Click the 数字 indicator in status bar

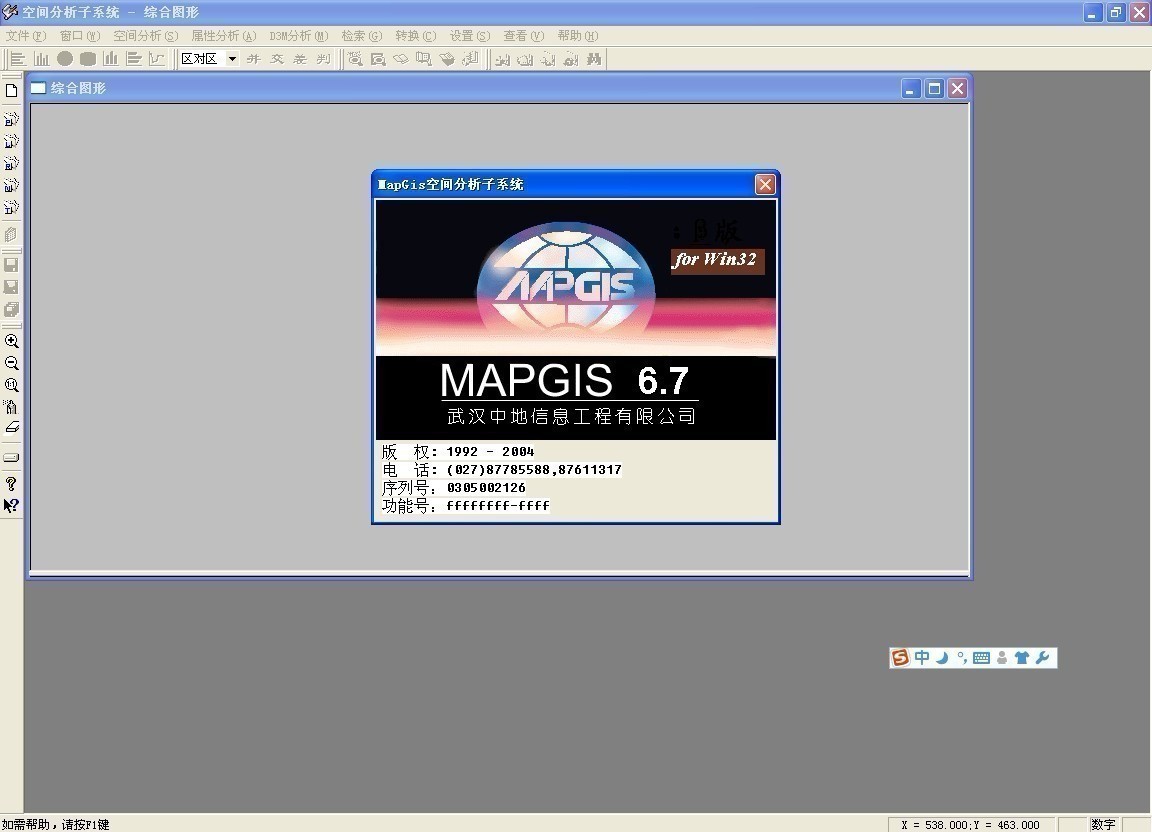[x=1103, y=825]
